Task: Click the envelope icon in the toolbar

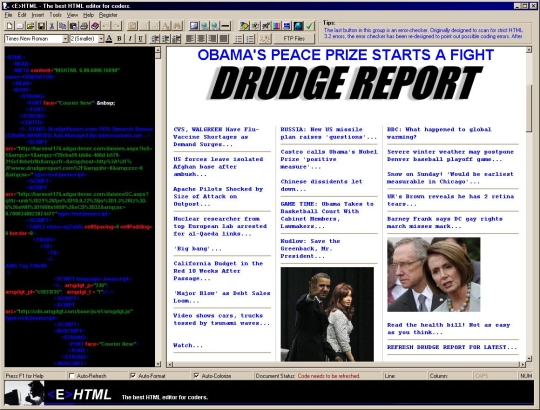Action: pos(20,26)
